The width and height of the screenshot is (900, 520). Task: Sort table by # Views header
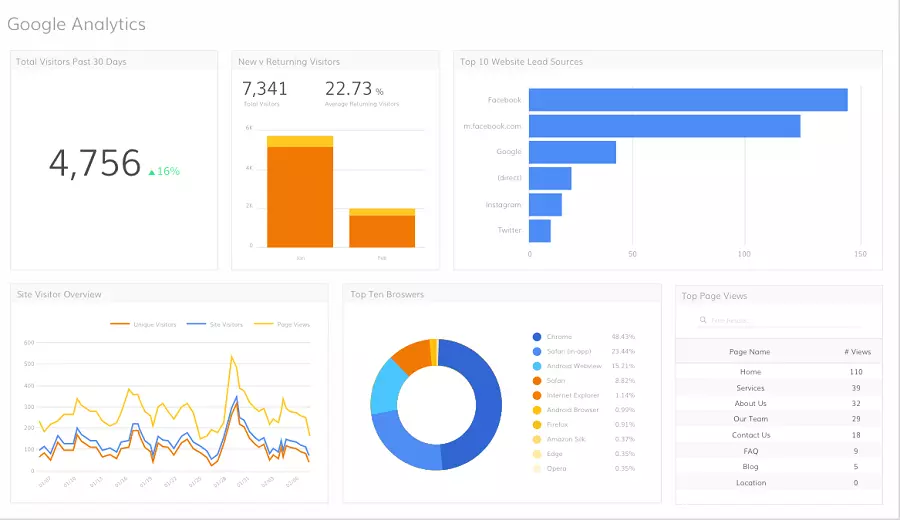coord(858,352)
